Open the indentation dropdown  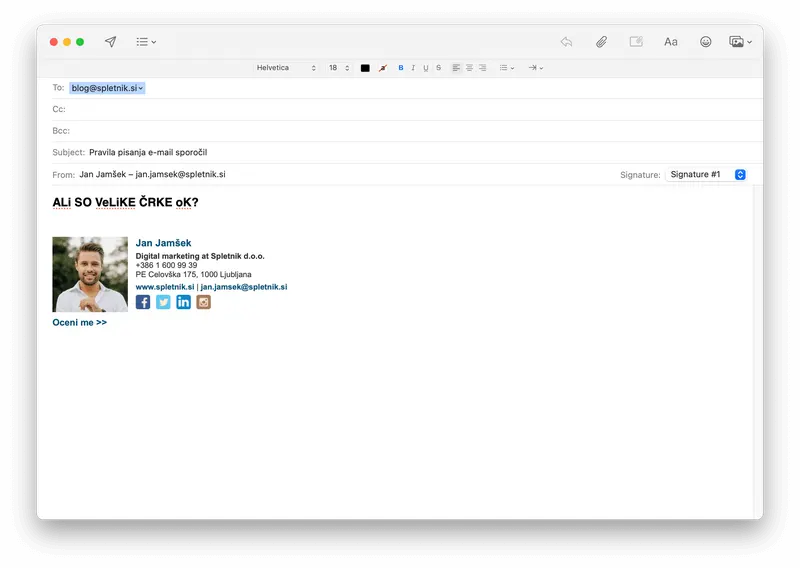tap(536, 68)
